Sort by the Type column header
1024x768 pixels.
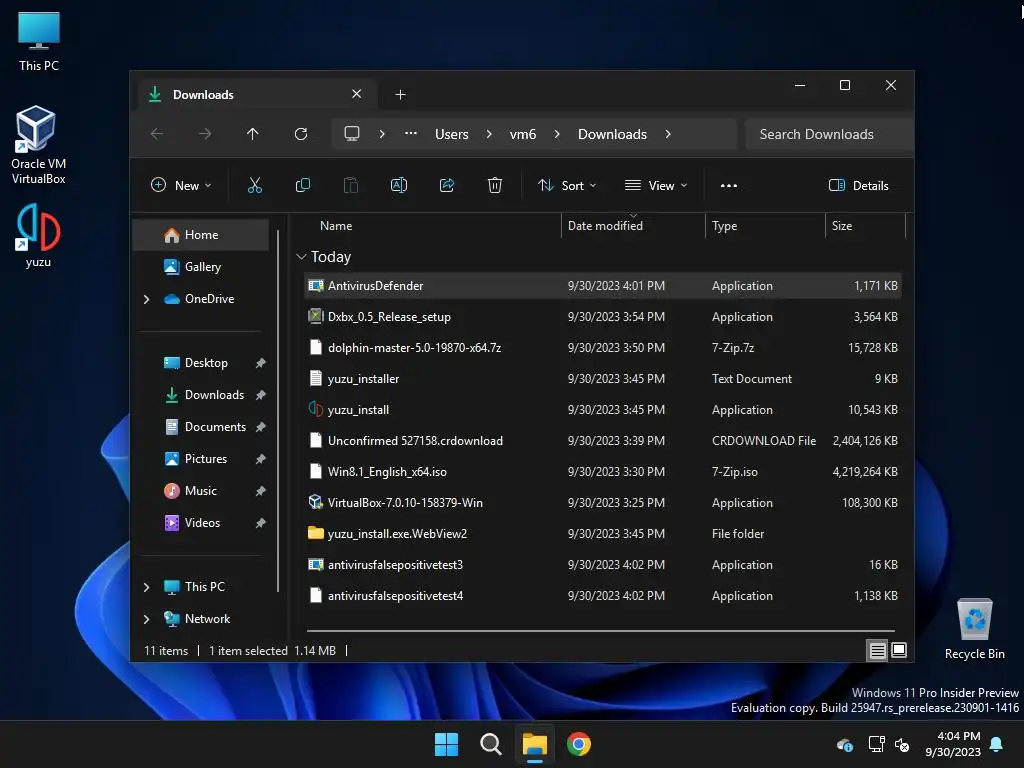click(x=724, y=225)
